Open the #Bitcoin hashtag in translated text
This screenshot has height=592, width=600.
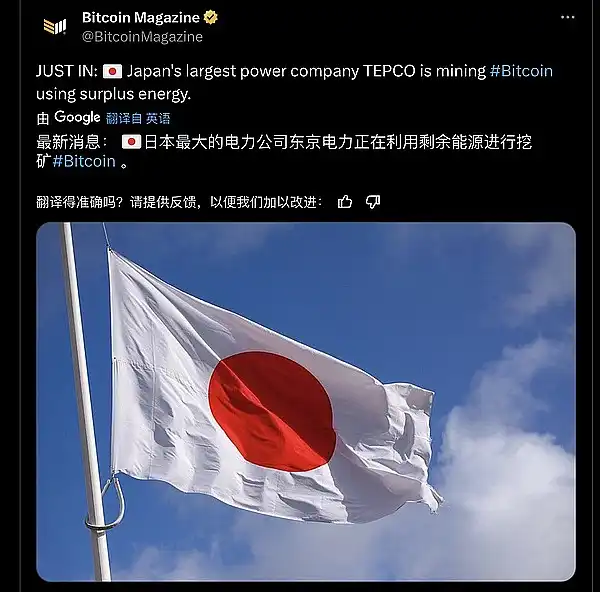(x=84, y=161)
